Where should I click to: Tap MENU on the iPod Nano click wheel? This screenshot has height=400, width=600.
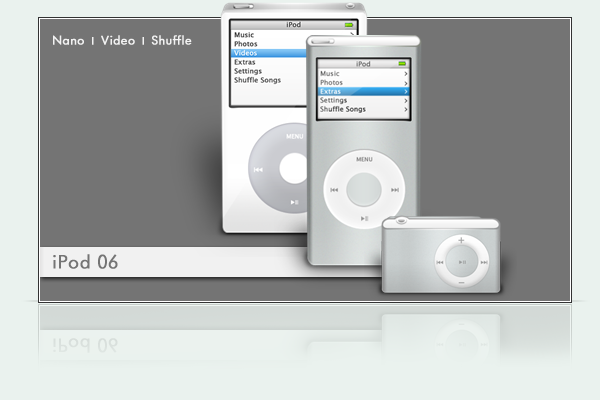(x=364, y=159)
